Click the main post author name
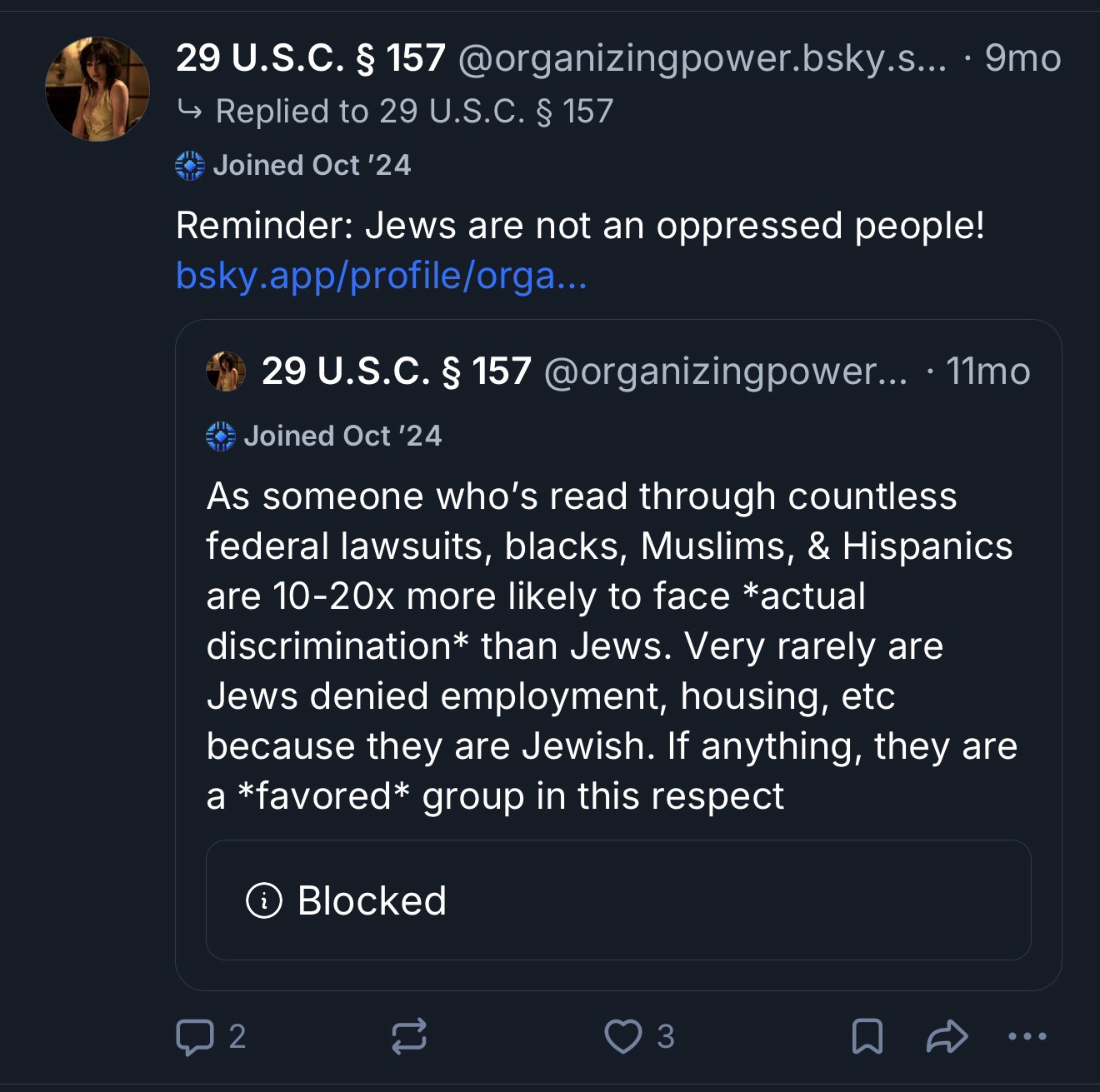 point(311,58)
